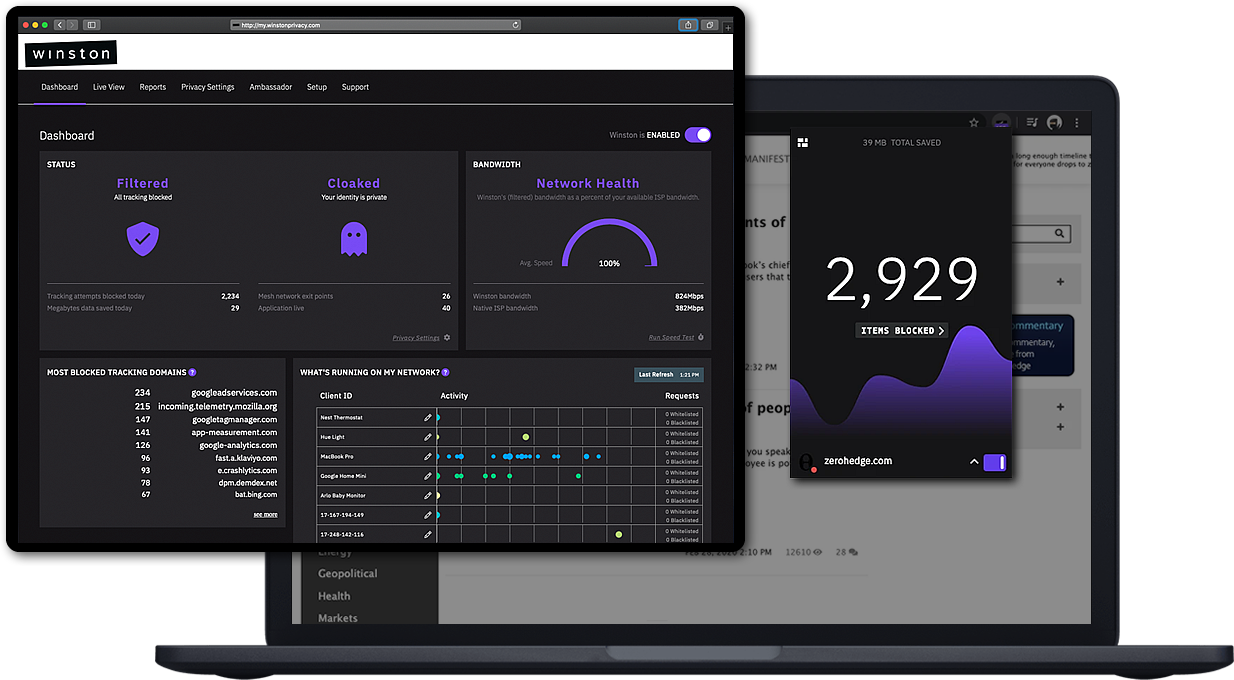Click the 2,929 blocked count in popup

(902, 281)
